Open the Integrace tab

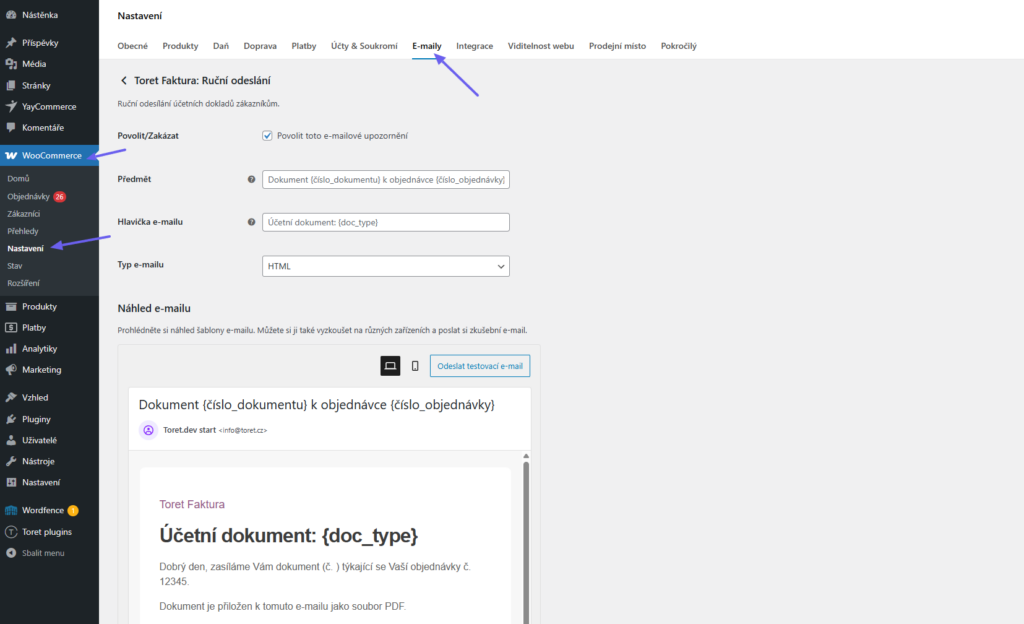pyautogui.click(x=474, y=46)
